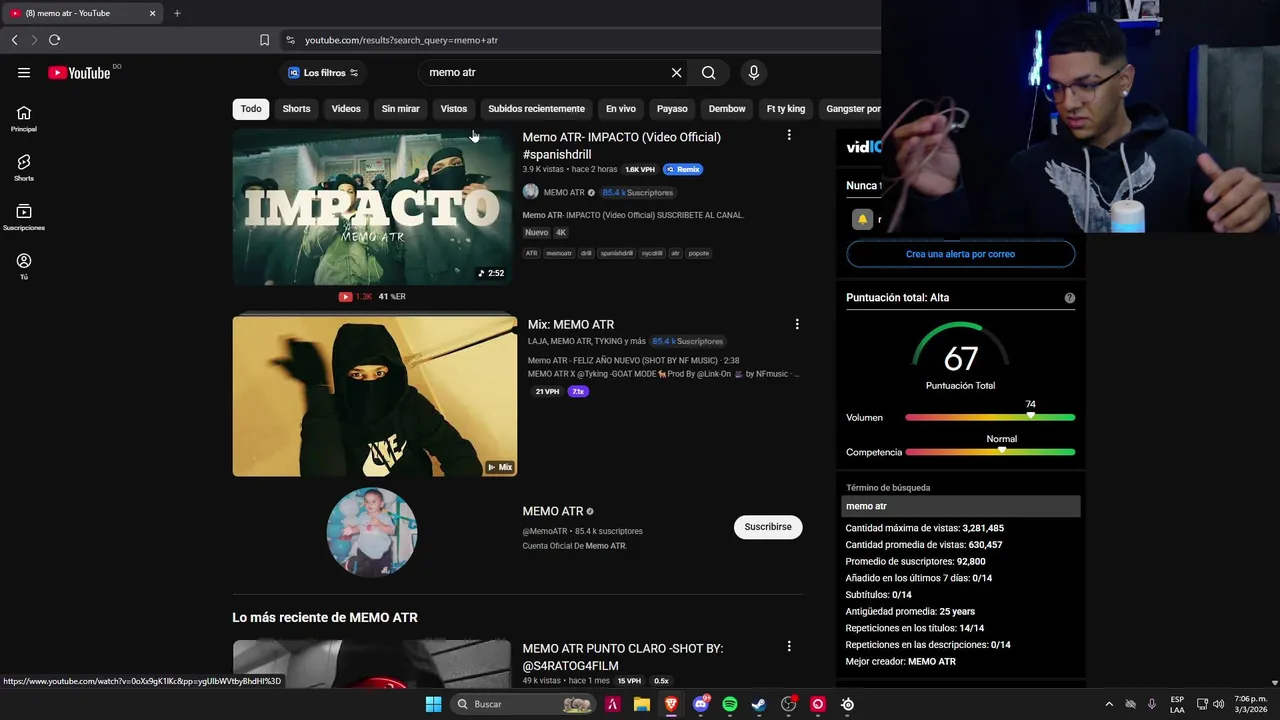The width and height of the screenshot is (1280, 720).
Task: Open Spotify from taskbar
Action: 729,704
